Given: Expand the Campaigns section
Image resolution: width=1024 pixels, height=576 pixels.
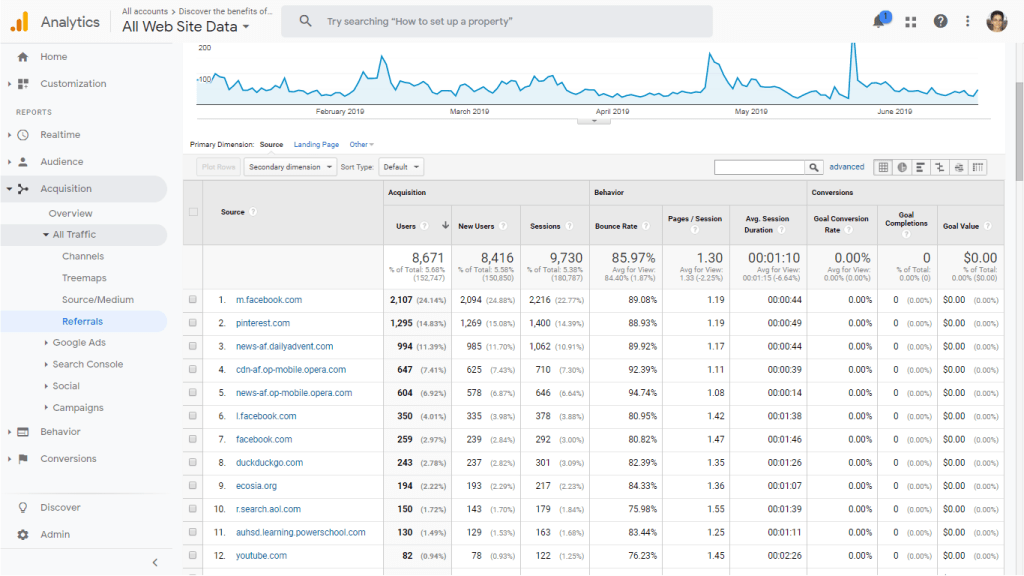Looking at the screenshot, I should (46, 408).
